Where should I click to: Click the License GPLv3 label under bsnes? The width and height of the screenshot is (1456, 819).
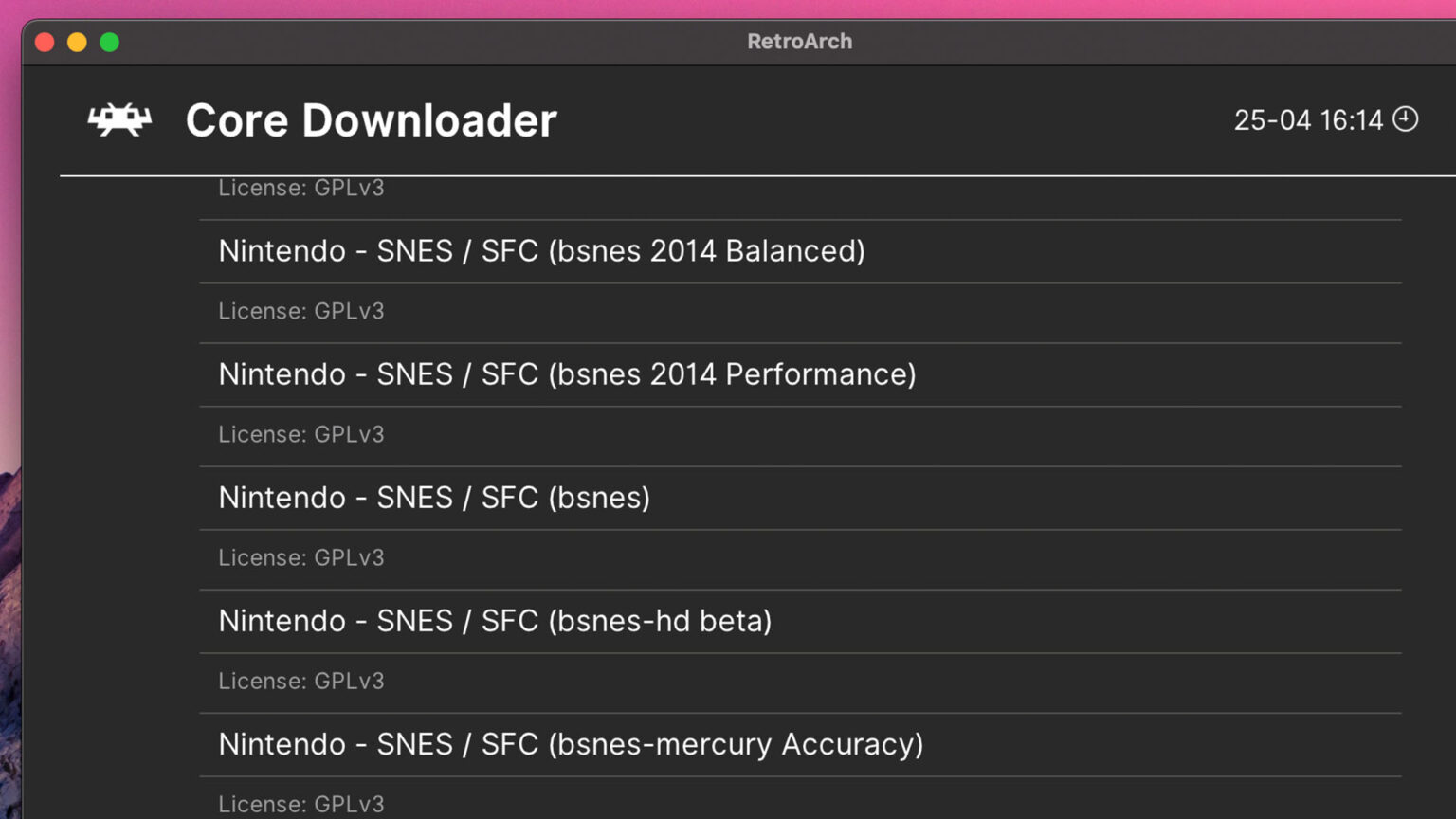coord(300,557)
